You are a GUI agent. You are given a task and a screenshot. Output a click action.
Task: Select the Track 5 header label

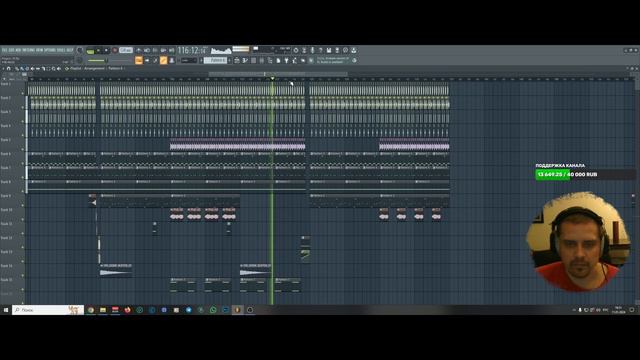6,140
